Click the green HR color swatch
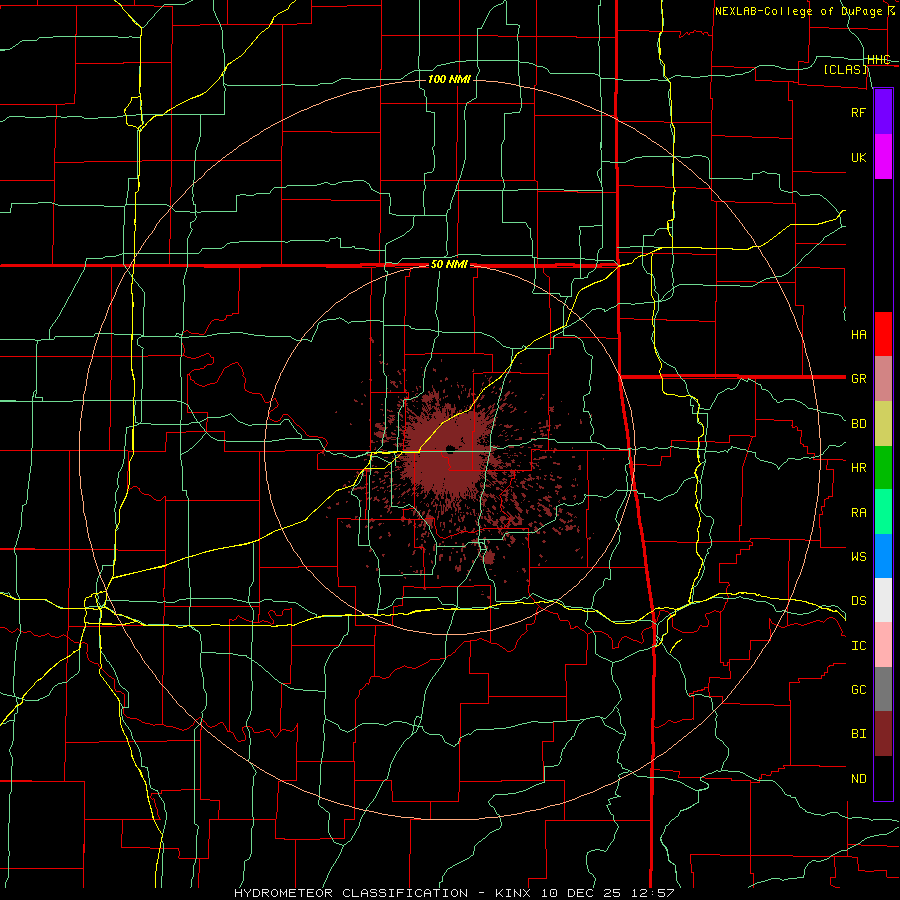Viewport: 900px width, 900px height. click(x=883, y=468)
